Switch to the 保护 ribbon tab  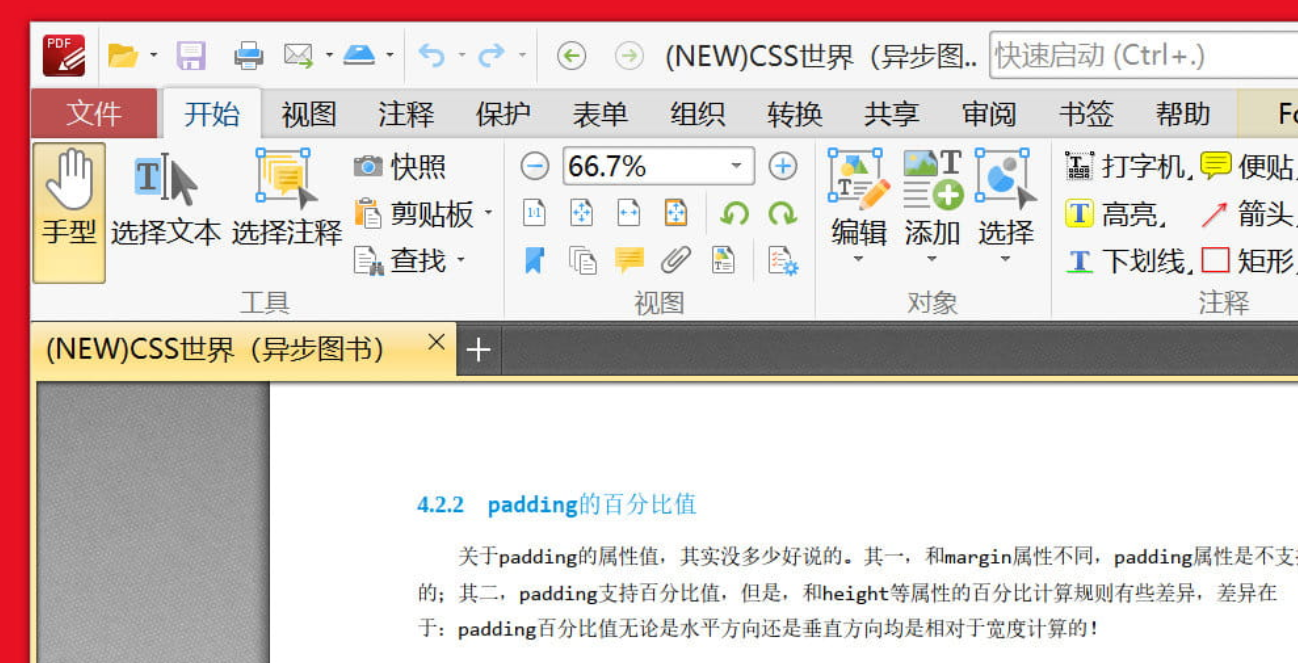click(503, 114)
